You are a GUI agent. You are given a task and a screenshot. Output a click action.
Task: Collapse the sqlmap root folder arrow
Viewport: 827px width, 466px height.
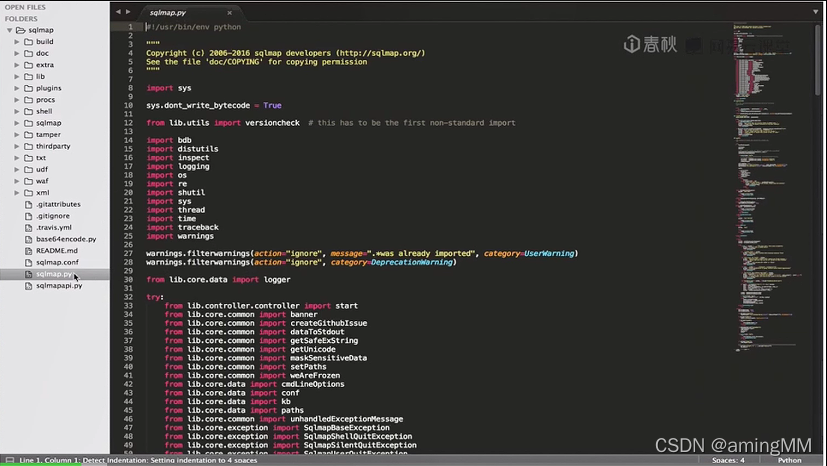[9, 30]
